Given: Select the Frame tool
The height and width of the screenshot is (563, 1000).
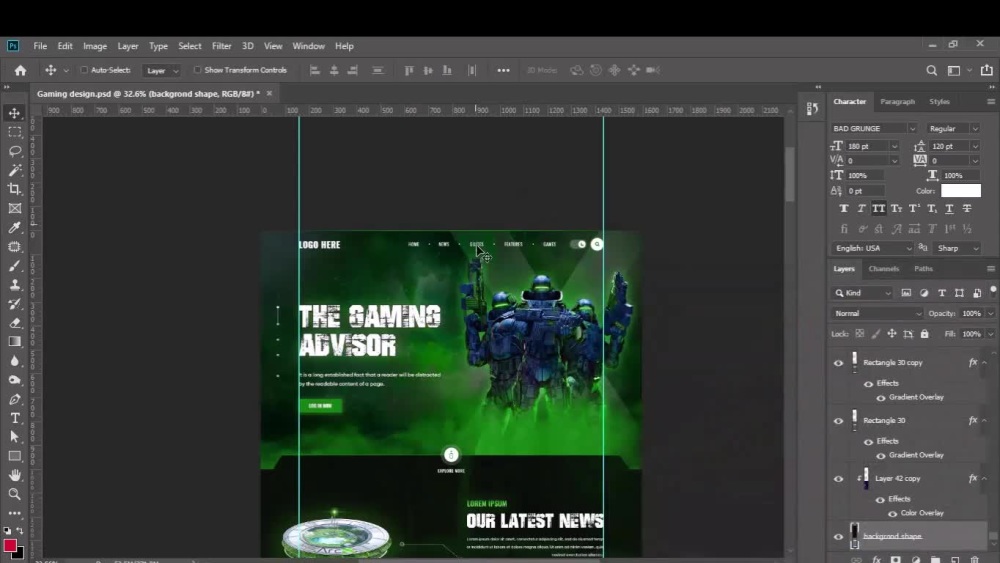Looking at the screenshot, I should click(15, 208).
